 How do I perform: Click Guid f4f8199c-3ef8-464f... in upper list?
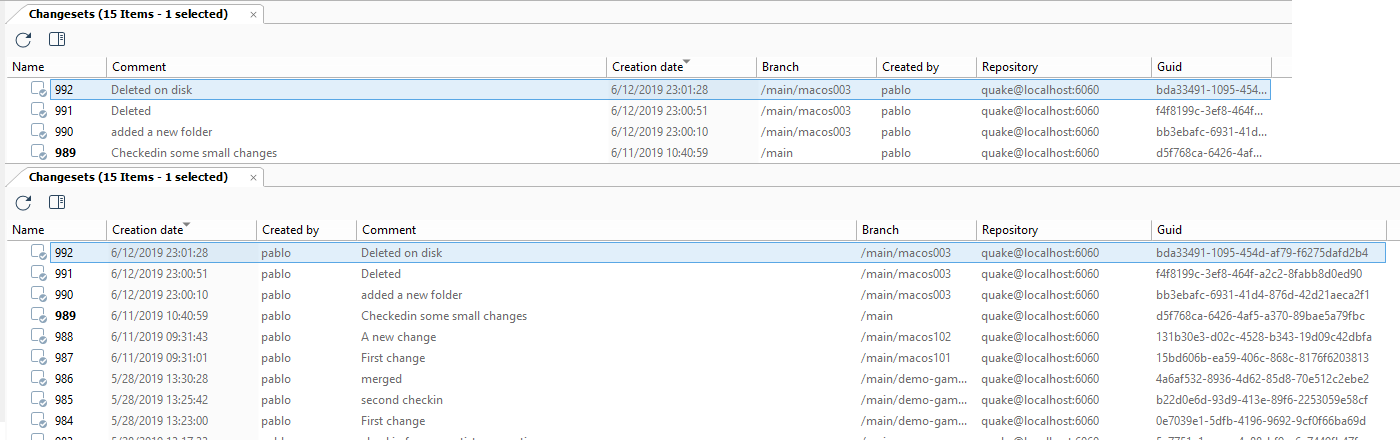pyautogui.click(x=1211, y=111)
